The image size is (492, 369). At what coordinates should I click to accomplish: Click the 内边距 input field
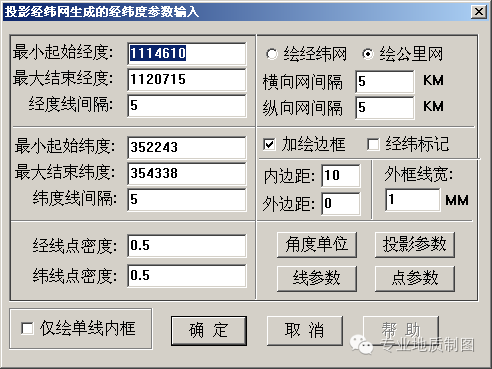341,176
